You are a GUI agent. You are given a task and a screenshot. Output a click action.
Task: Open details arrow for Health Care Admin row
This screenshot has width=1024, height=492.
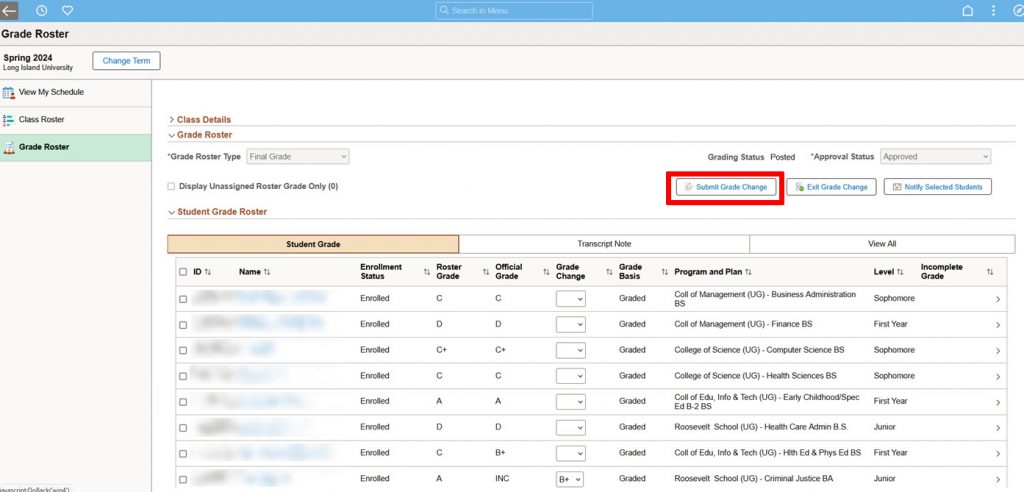[x=998, y=428]
